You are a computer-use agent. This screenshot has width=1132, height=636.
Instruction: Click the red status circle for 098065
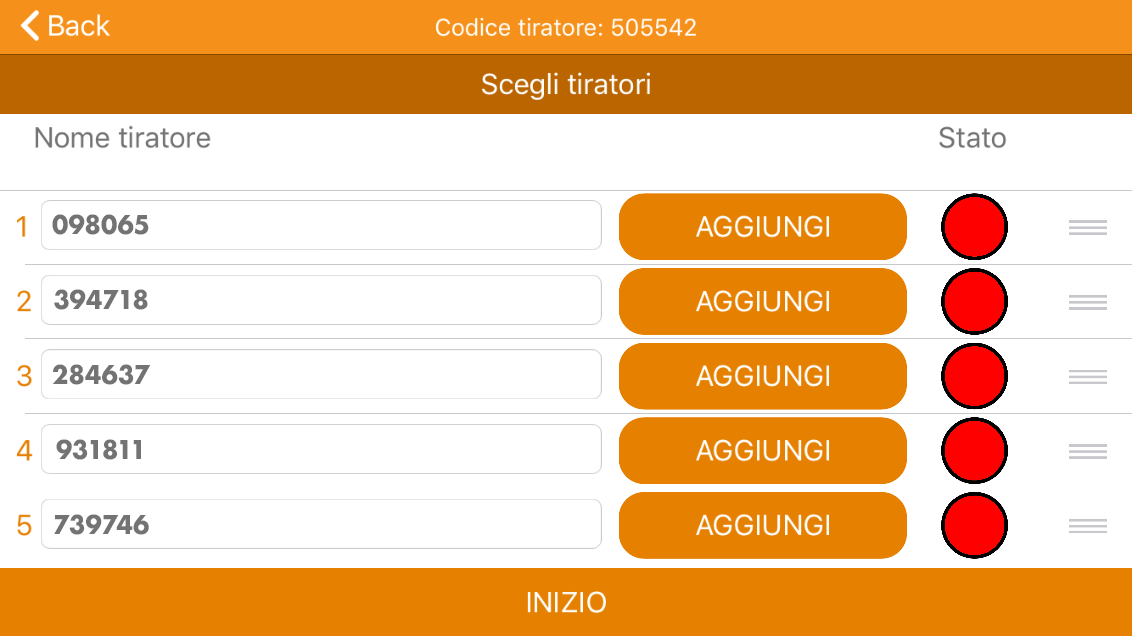tap(974, 227)
